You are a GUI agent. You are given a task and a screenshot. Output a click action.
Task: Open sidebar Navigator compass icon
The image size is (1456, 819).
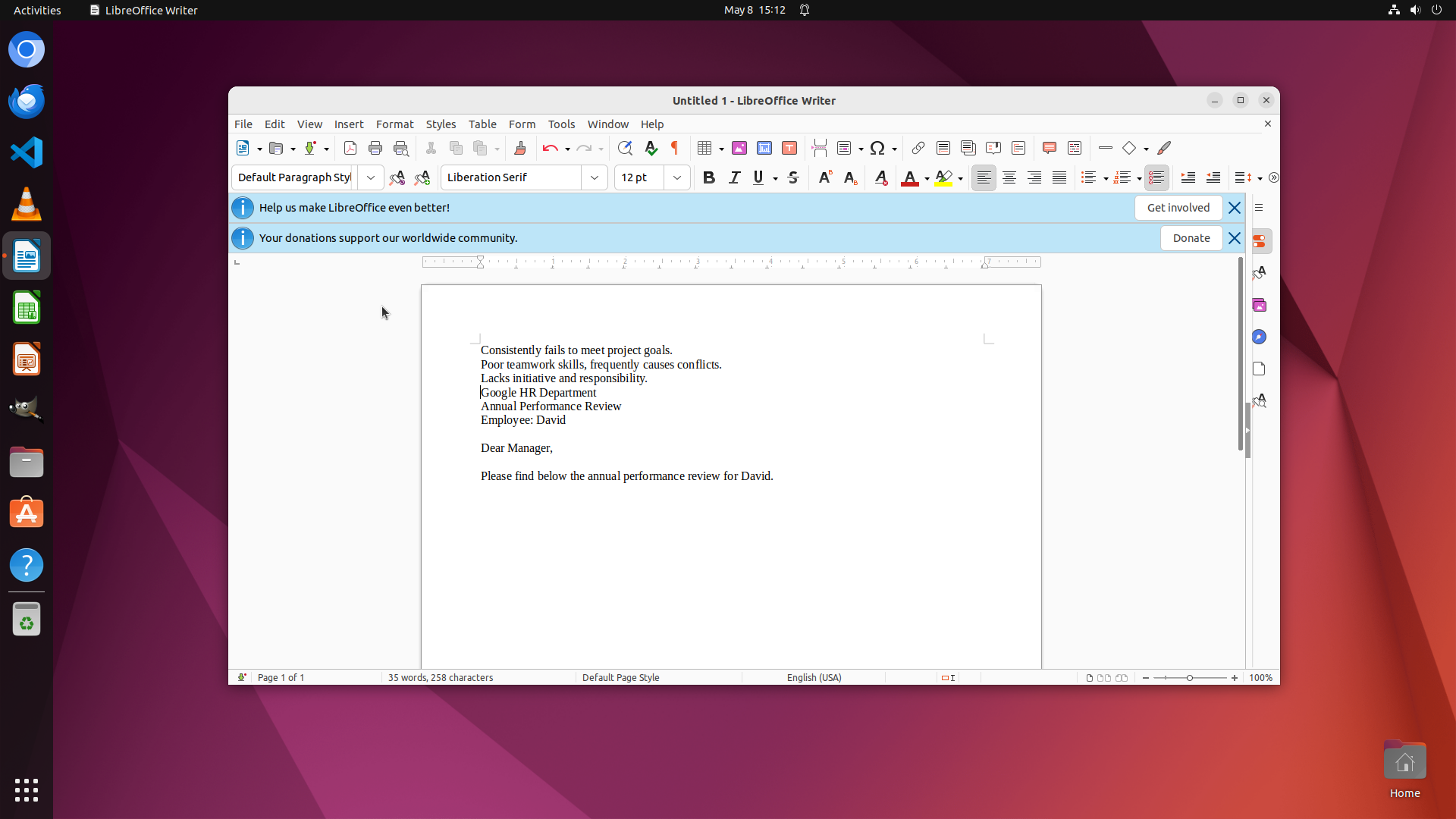point(1259,337)
